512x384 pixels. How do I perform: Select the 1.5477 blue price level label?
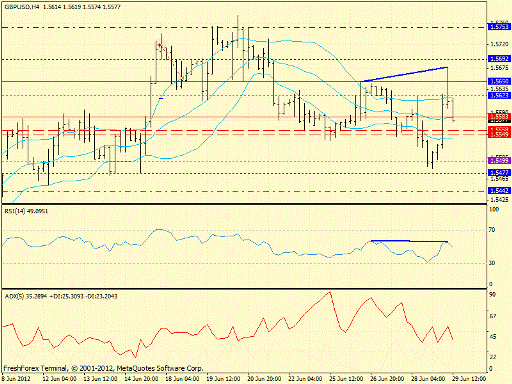pyautogui.click(x=499, y=173)
